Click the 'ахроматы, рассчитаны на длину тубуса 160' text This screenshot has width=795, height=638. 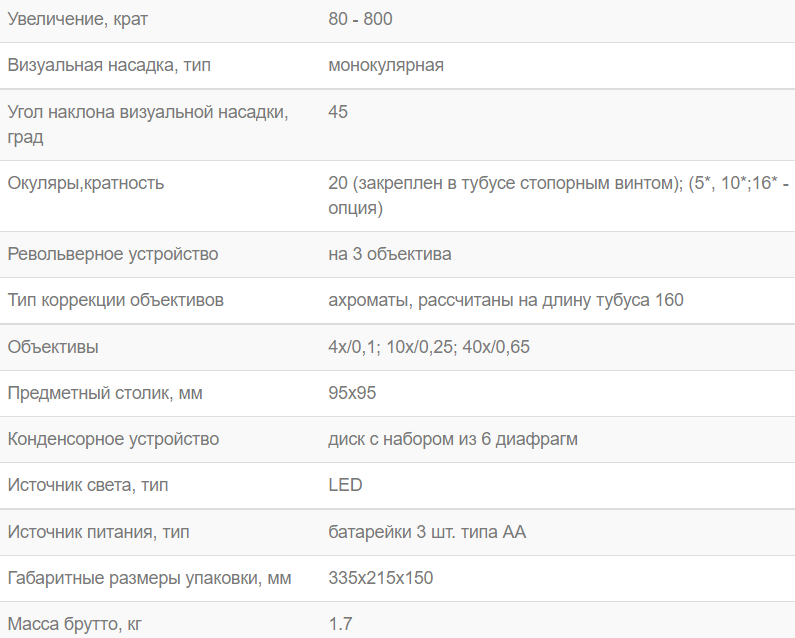tap(505, 300)
